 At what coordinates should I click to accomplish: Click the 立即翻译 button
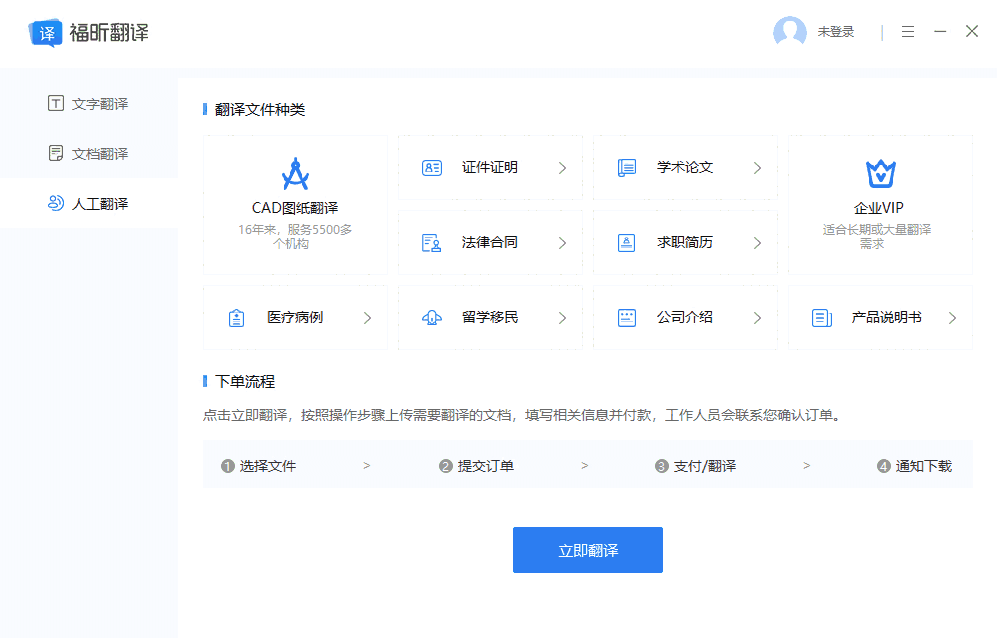click(x=587, y=549)
